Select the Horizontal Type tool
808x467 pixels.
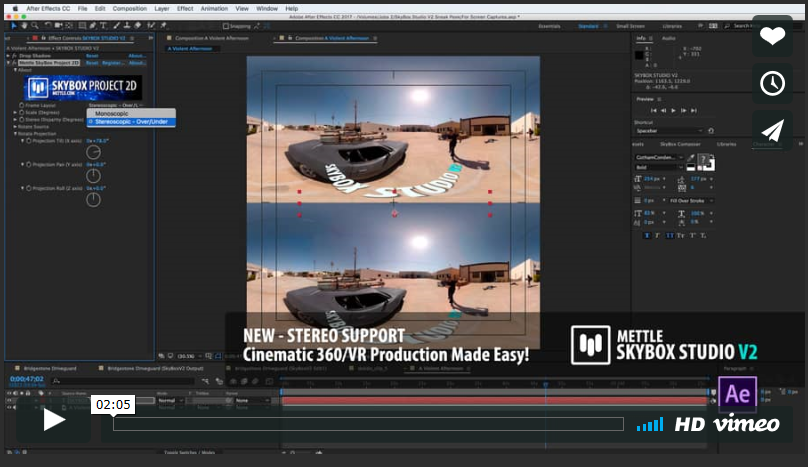coord(103,25)
